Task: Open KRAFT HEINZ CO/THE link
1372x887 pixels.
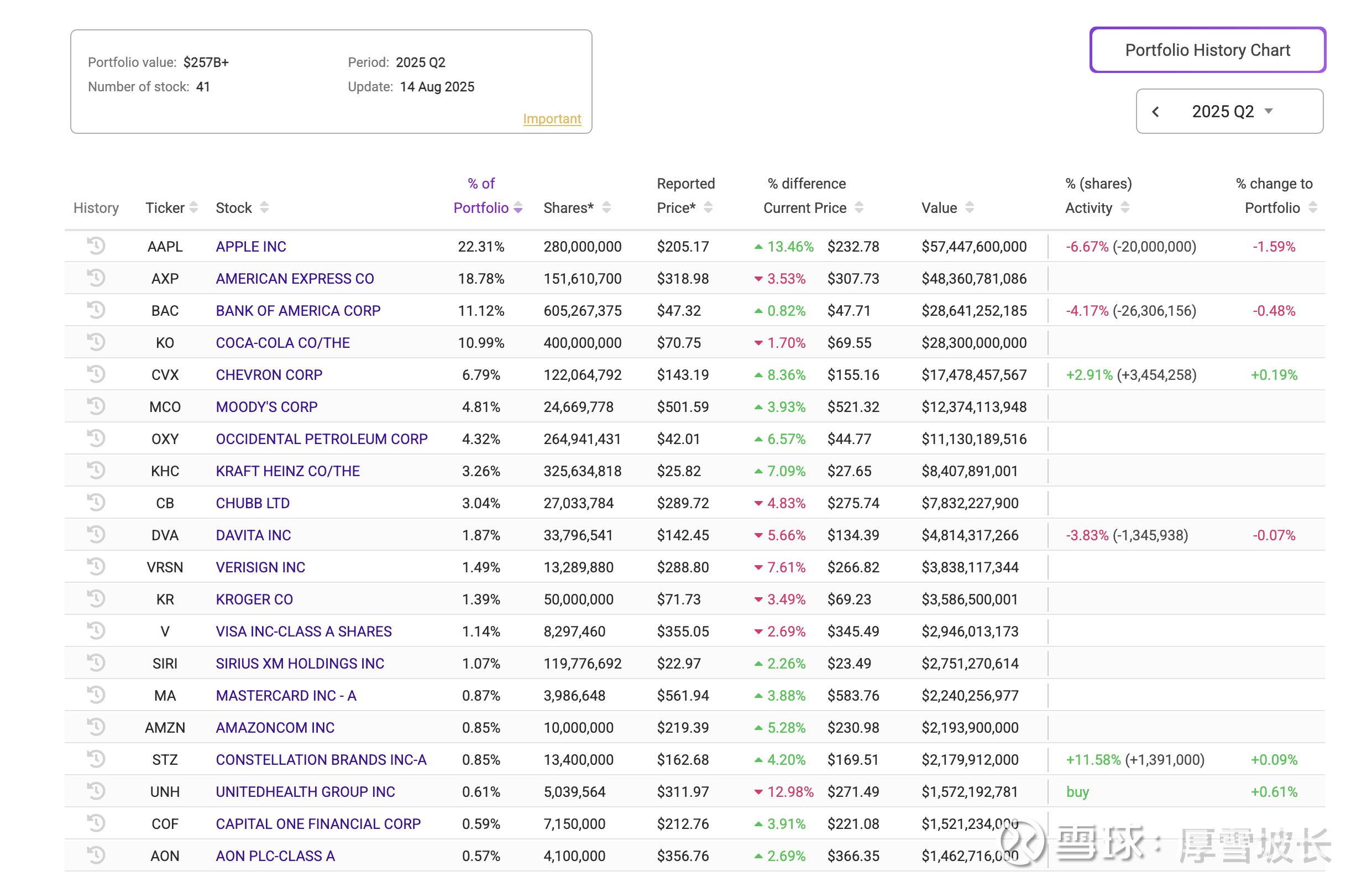Action: [287, 471]
